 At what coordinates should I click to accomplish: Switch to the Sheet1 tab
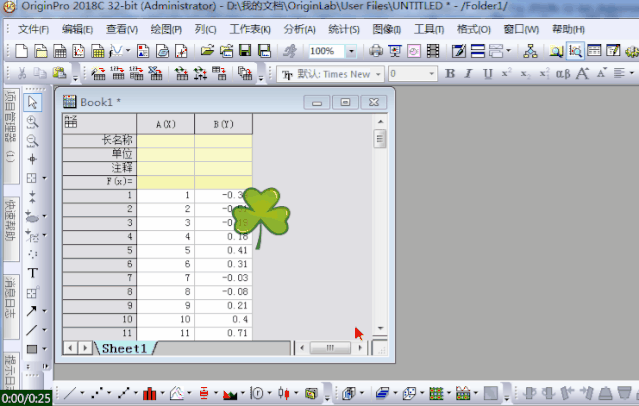124,349
